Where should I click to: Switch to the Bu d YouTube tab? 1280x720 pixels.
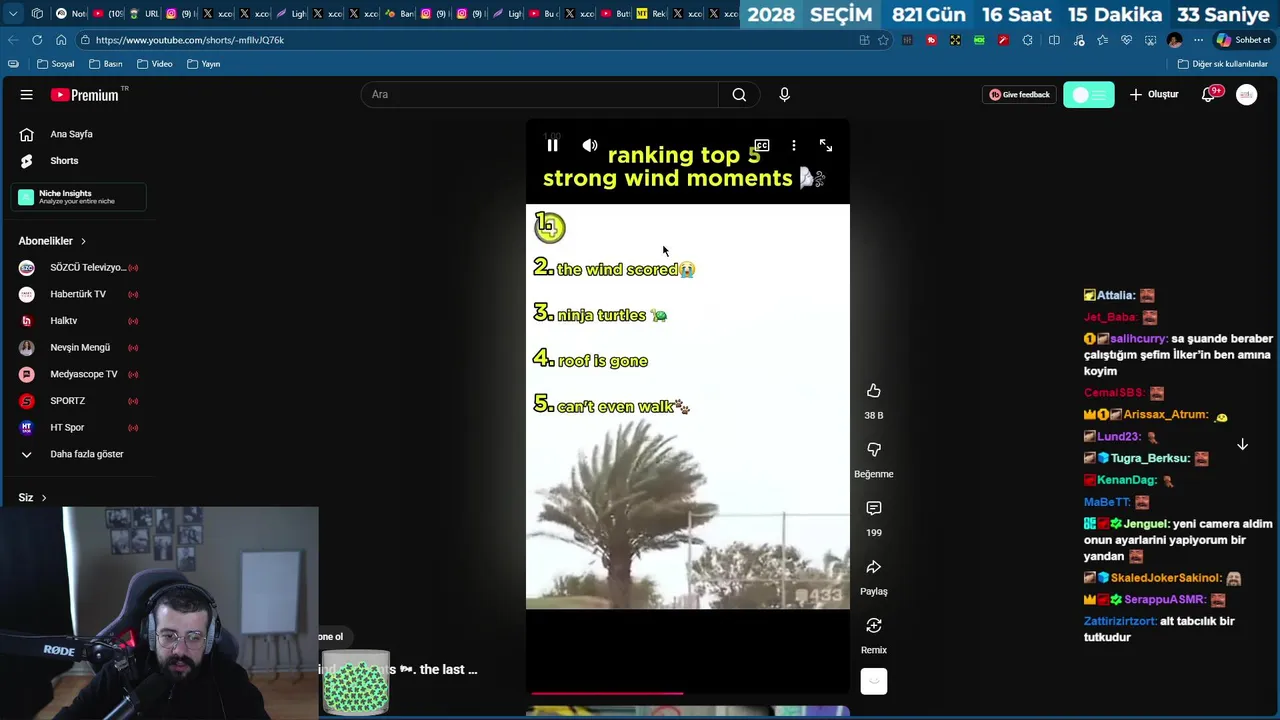(542, 14)
